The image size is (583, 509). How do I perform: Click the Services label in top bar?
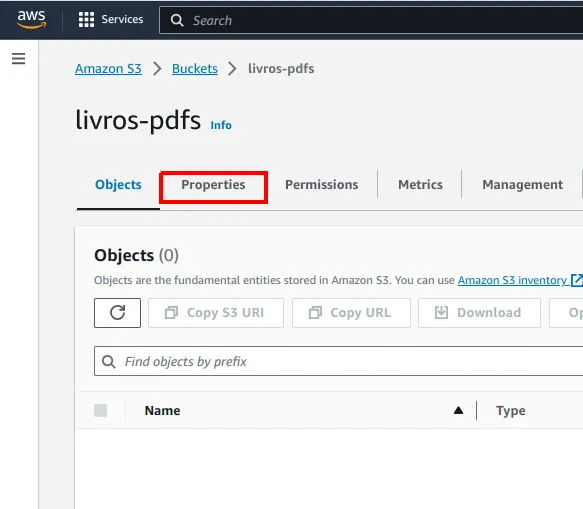[x=122, y=19]
